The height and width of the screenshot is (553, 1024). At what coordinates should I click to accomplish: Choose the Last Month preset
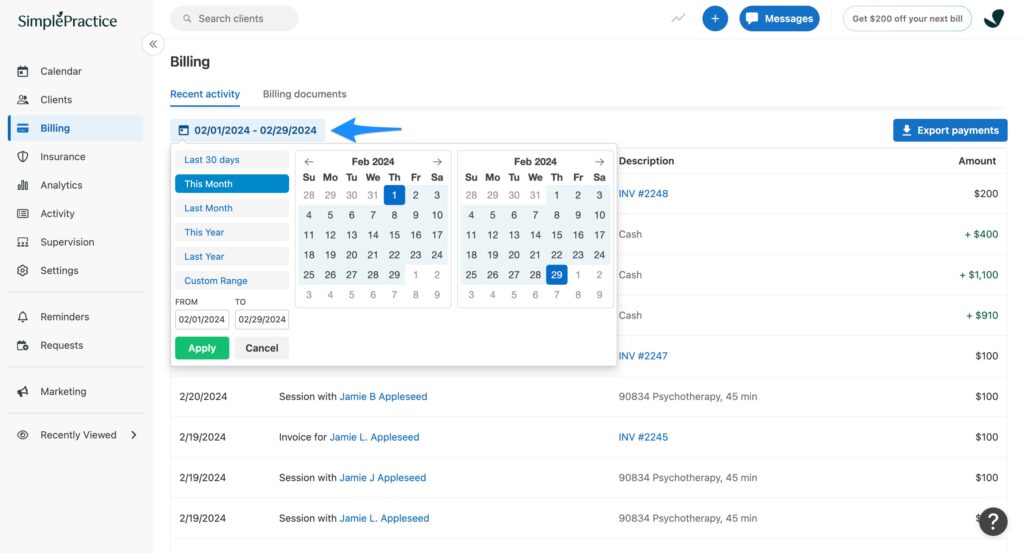point(232,208)
